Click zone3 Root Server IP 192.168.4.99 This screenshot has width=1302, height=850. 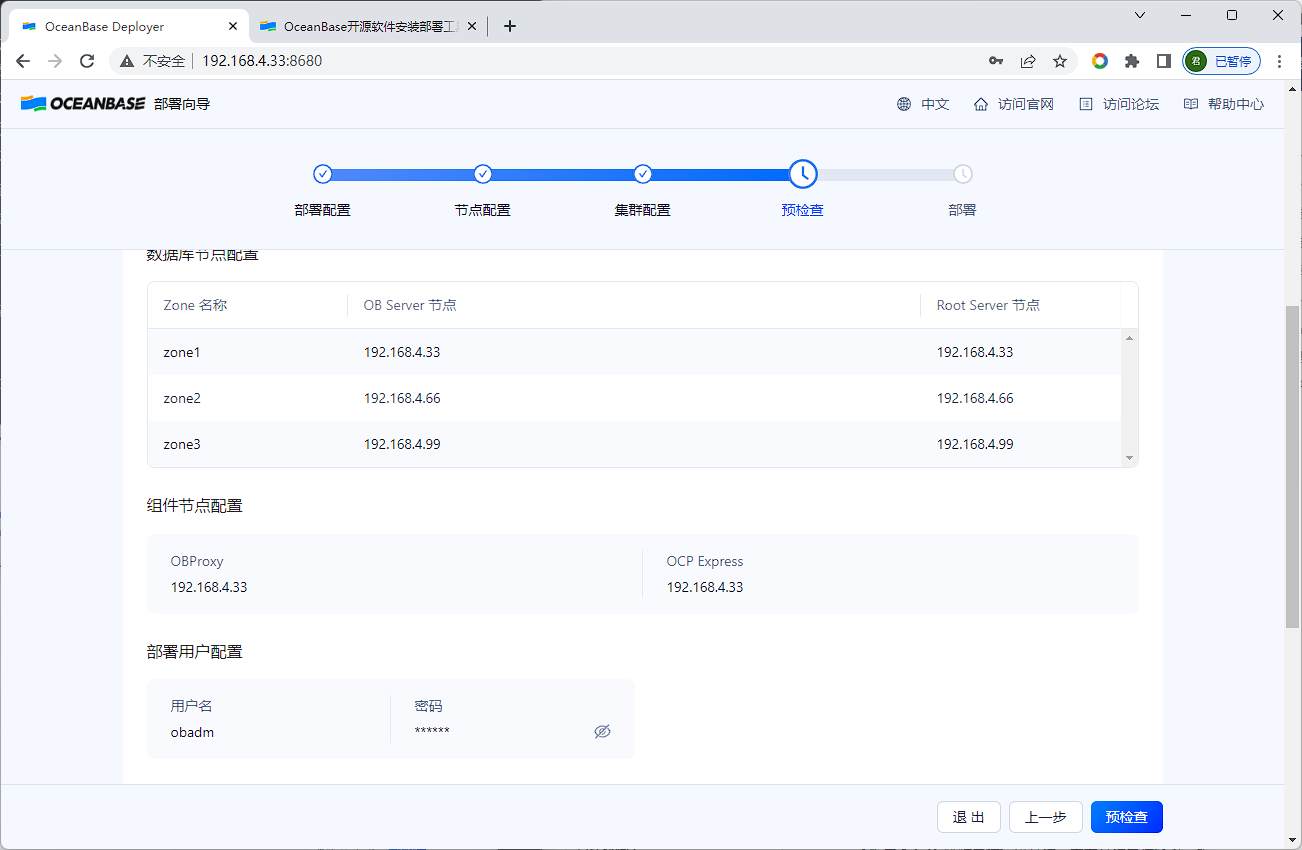(x=975, y=444)
